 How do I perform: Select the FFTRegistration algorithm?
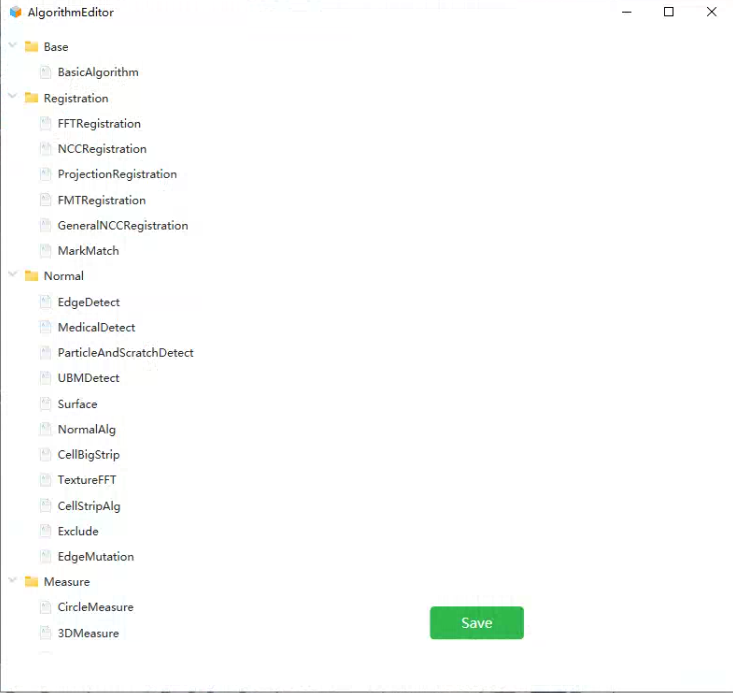coord(99,123)
